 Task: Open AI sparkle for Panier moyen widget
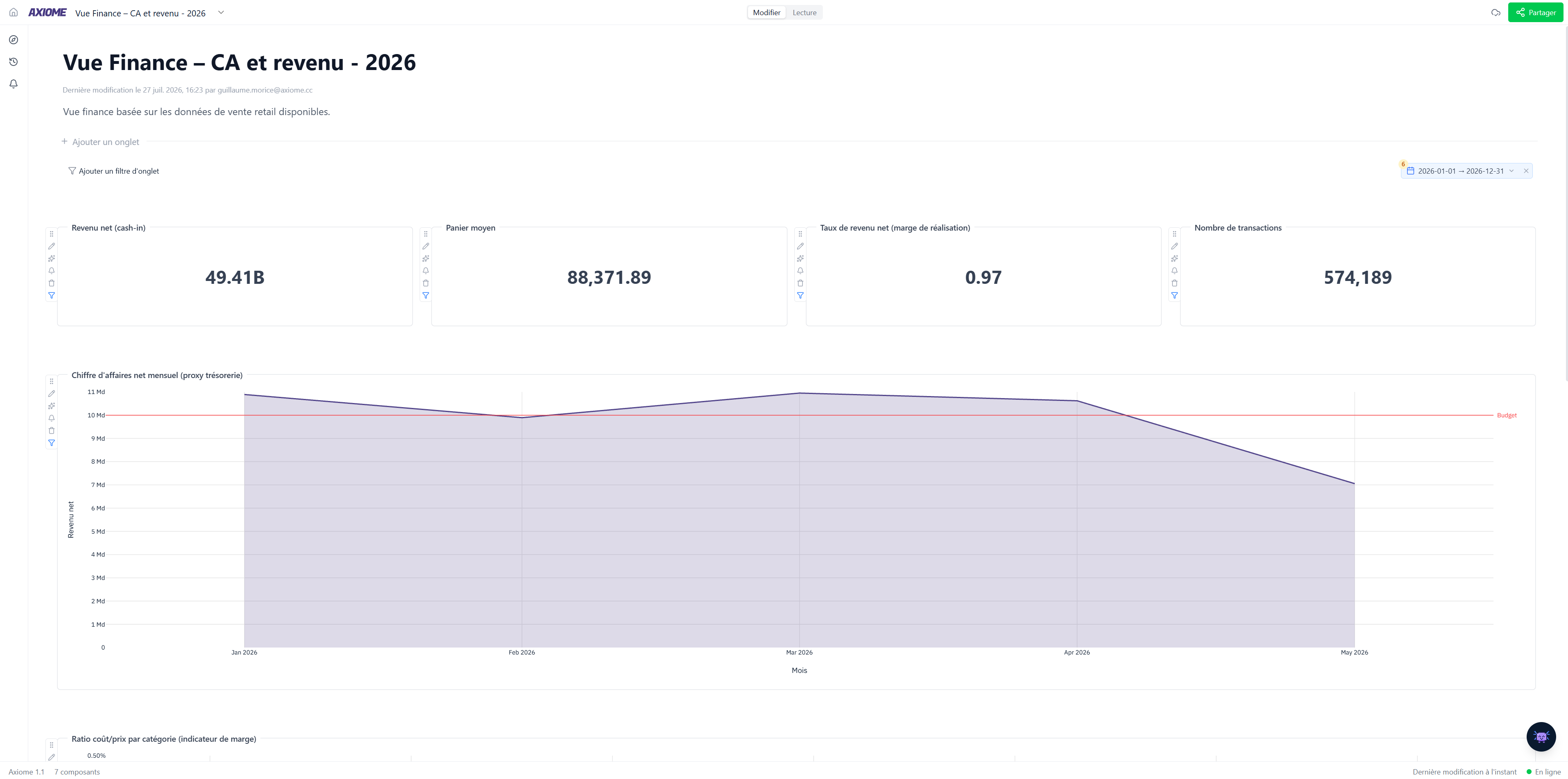tap(425, 258)
